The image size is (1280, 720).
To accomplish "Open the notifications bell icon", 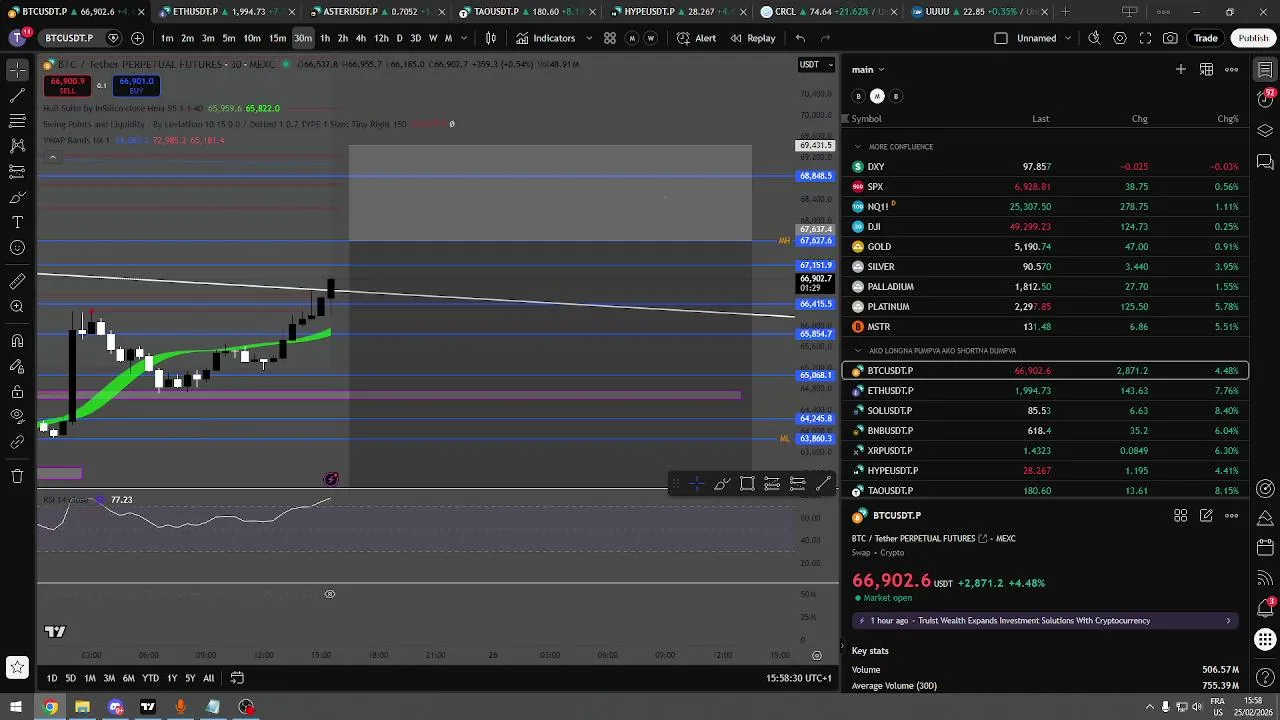I will 1265,609.
